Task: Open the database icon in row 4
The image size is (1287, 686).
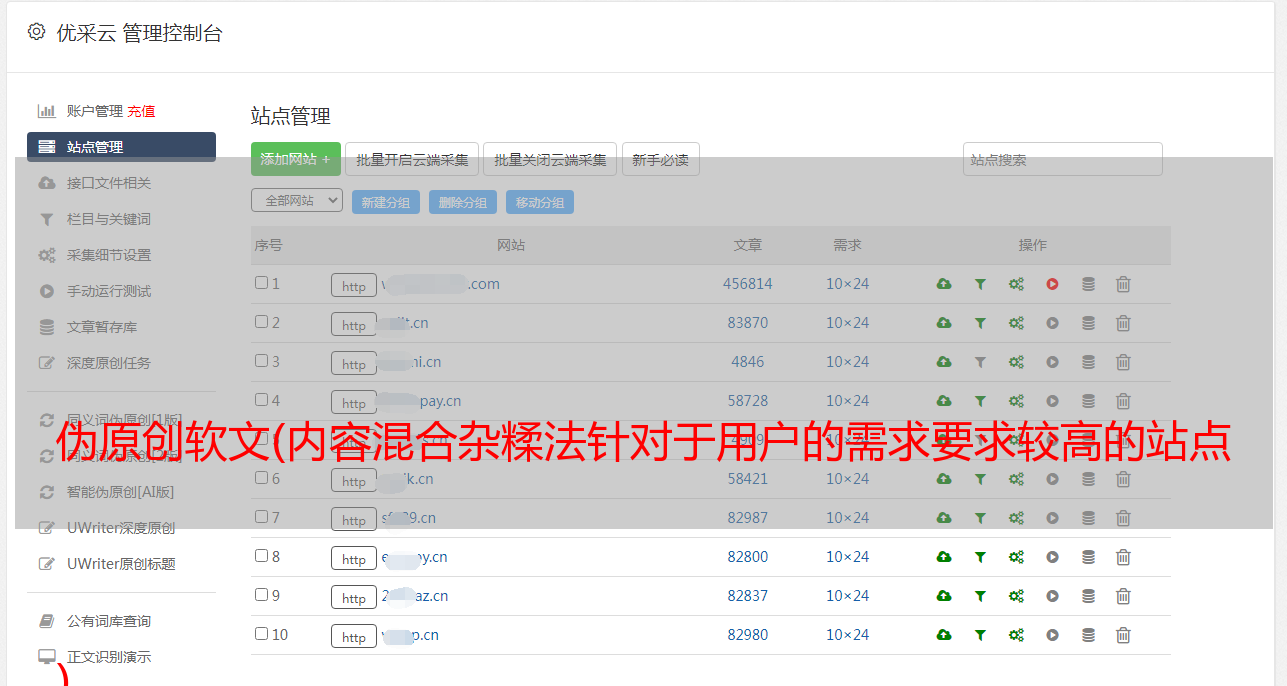Action: click(x=1088, y=401)
